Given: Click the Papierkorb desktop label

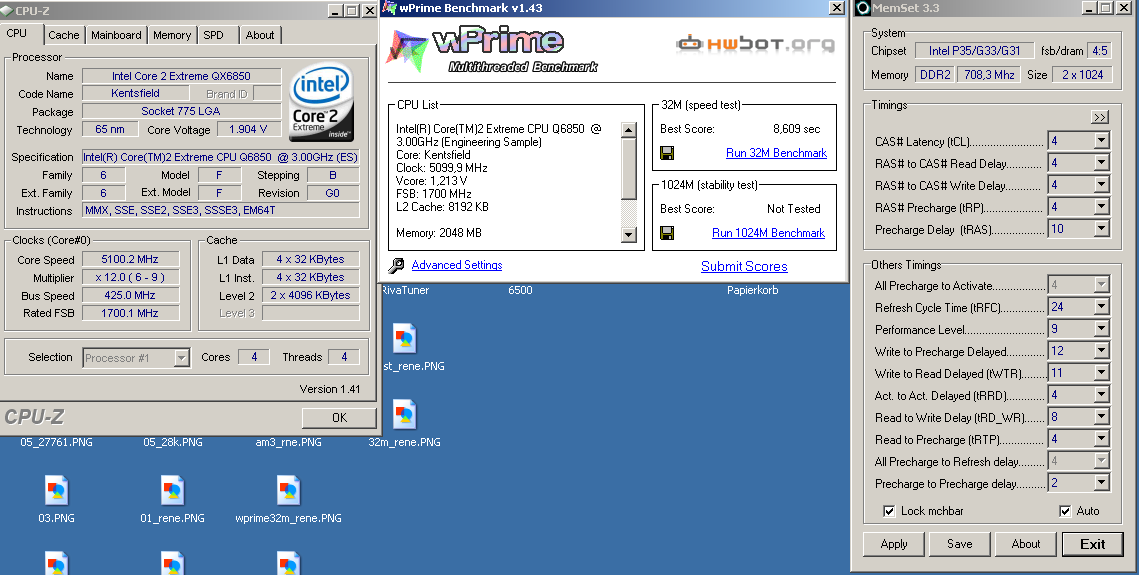Looking at the screenshot, I should (x=753, y=290).
